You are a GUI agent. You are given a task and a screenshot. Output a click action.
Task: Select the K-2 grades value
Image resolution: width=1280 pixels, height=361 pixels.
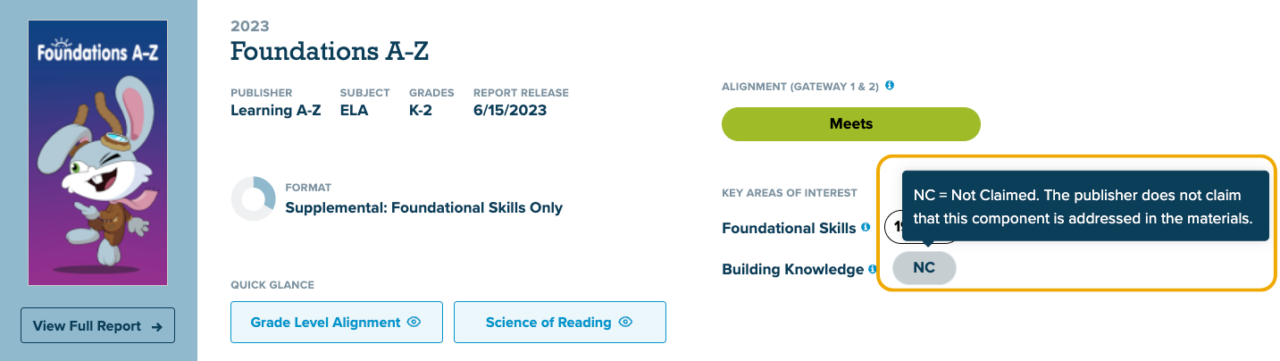(x=420, y=111)
